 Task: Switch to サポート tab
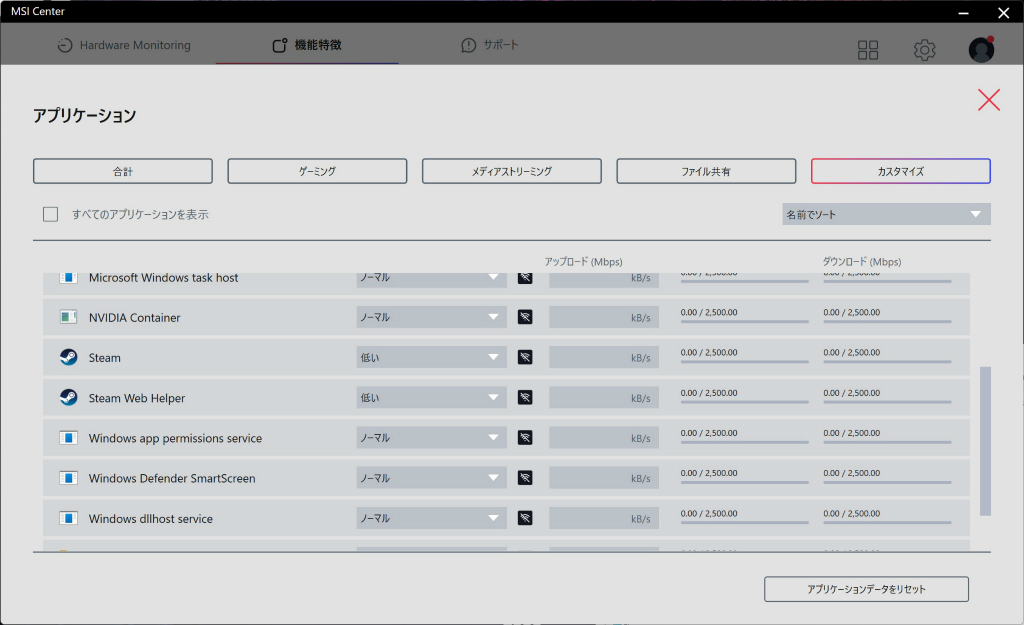490,45
